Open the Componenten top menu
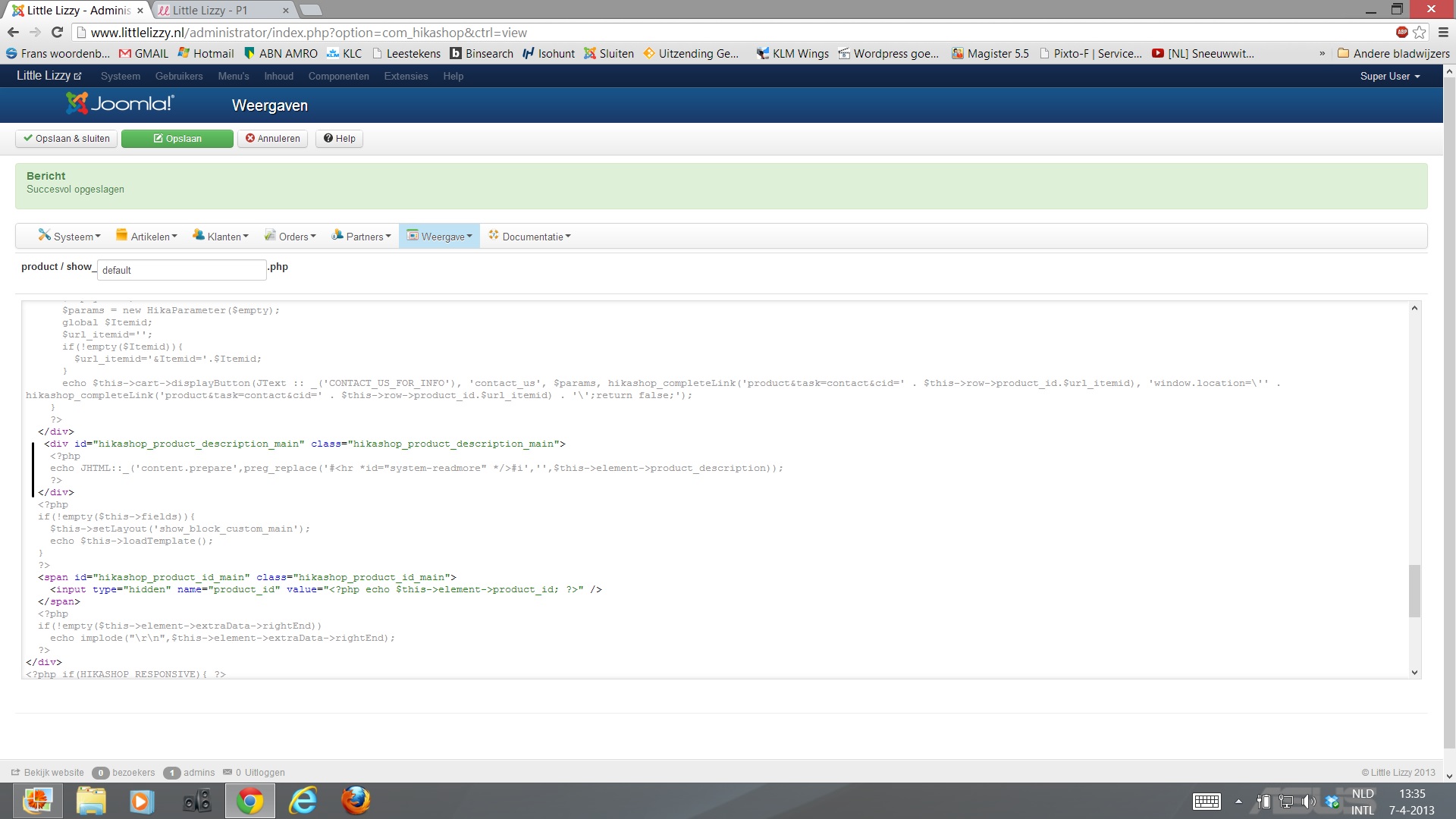The height and width of the screenshot is (819, 1456). pyautogui.click(x=338, y=76)
